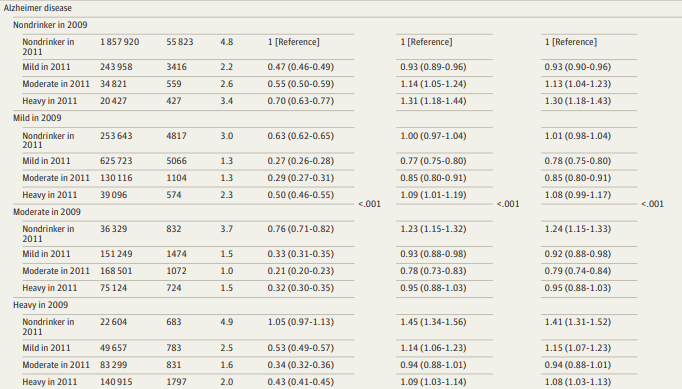This screenshot has height=389, width=682.
Task: Click the value '0.33 (0.31-0.35)'
Action: 301,254
